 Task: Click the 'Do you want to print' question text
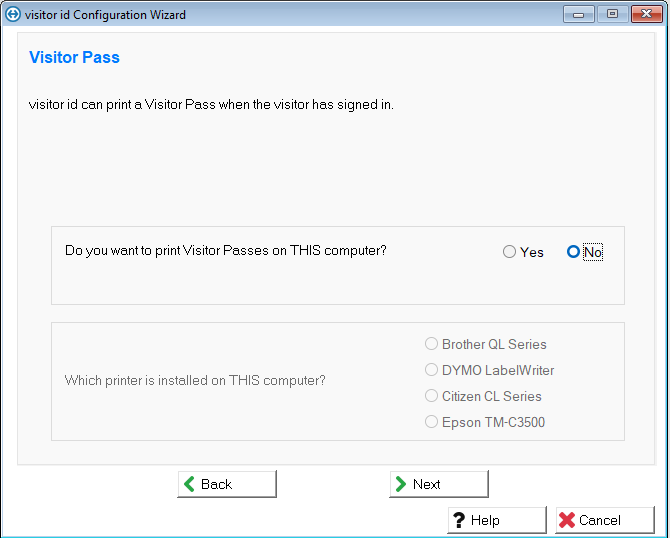[x=225, y=250]
